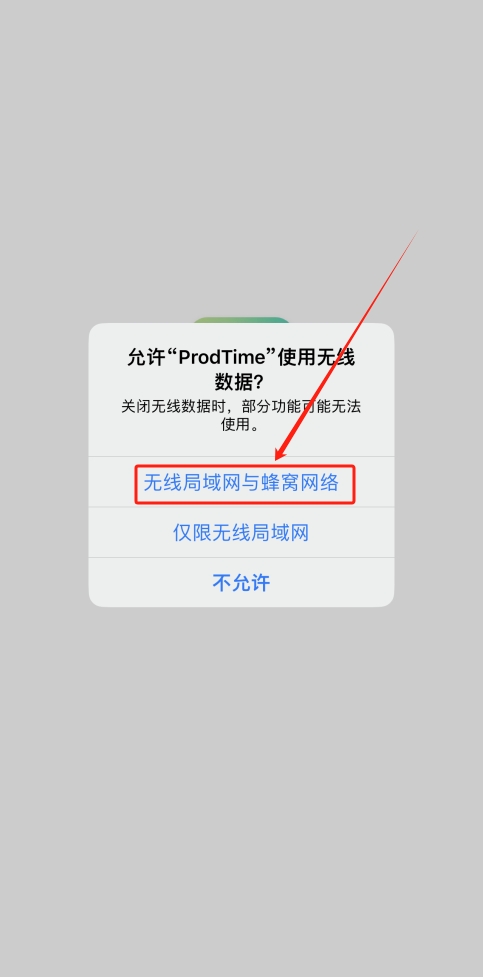Viewport: 483px width, 977px height.
Task: Click the 使用。 description ending text
Action: coord(241,426)
